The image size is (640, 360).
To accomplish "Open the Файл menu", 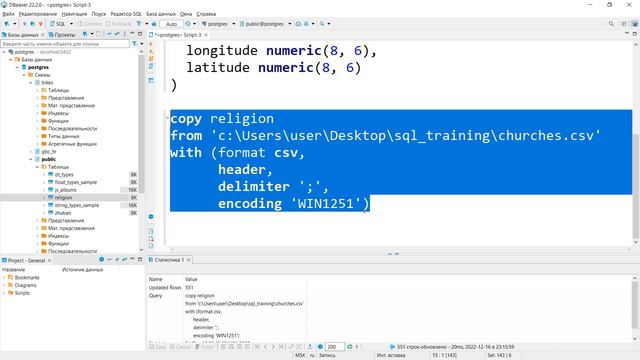I will pyautogui.click(x=8, y=14).
